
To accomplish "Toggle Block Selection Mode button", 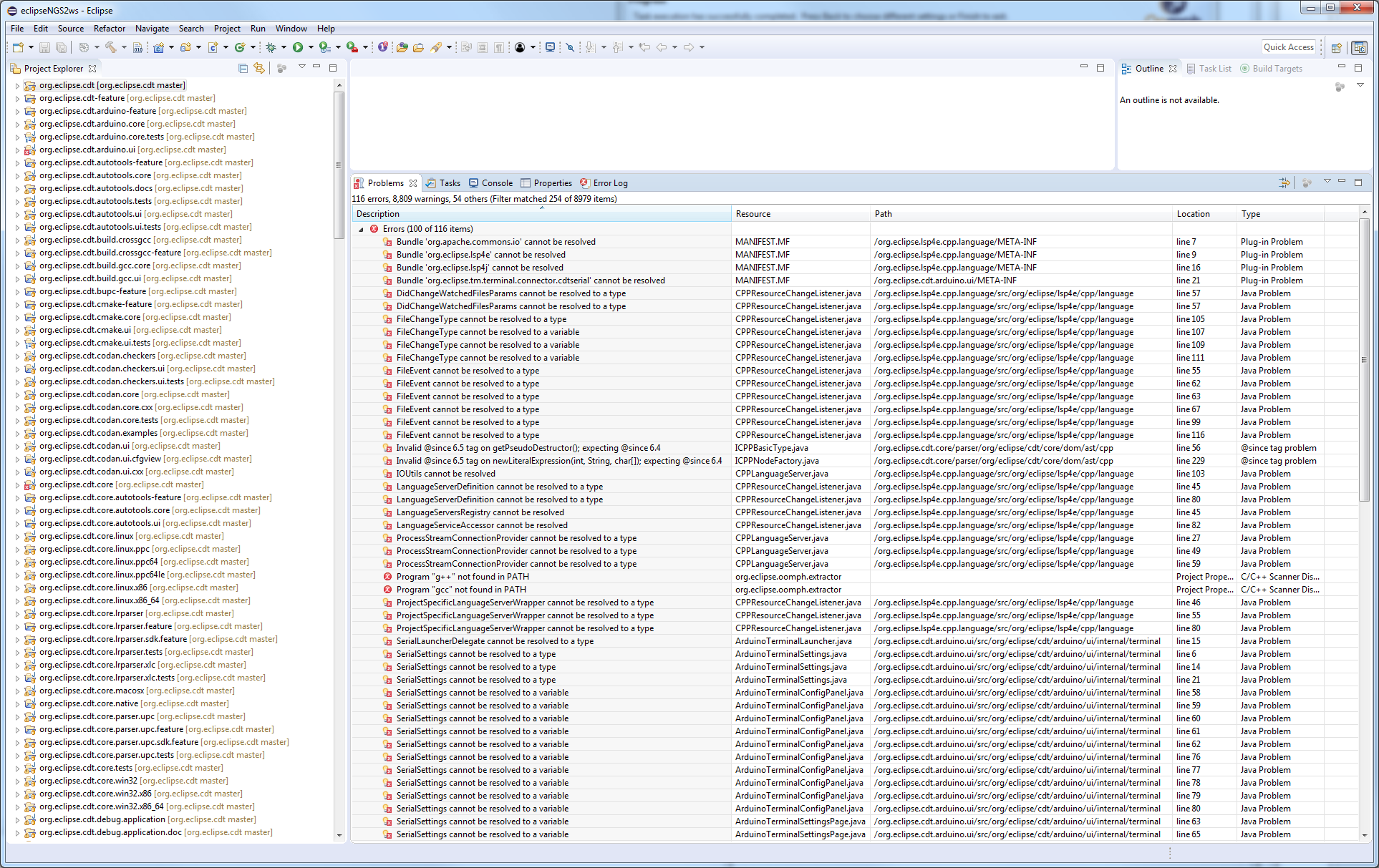I will coord(483,47).
